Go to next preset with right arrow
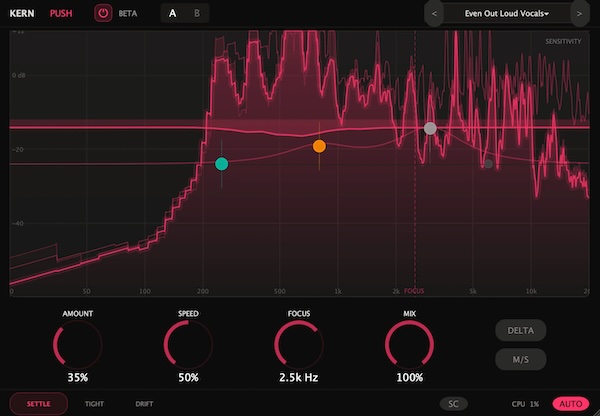The image size is (600, 416). coord(579,14)
